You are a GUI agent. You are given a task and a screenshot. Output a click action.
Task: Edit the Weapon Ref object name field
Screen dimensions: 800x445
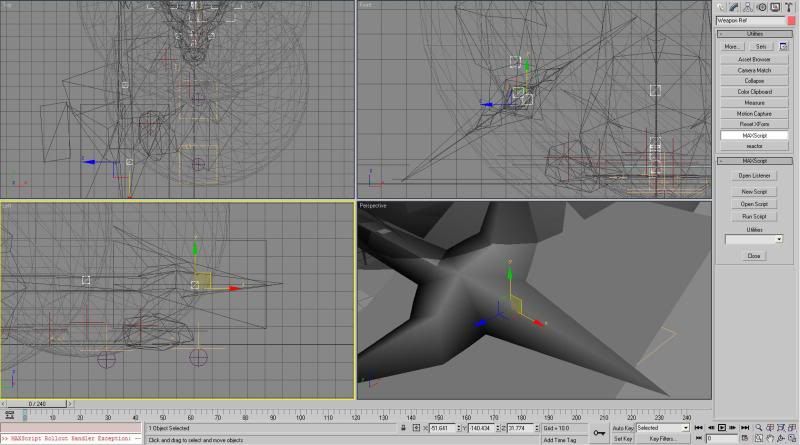coord(751,20)
